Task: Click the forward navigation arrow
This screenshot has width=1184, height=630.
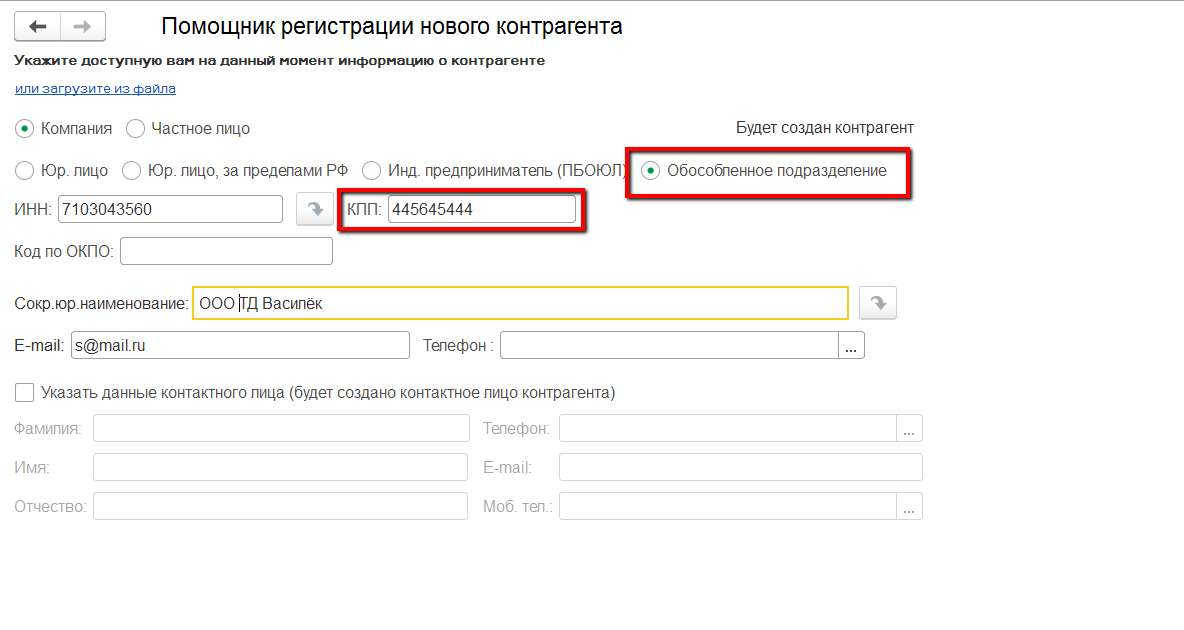Action: [84, 26]
